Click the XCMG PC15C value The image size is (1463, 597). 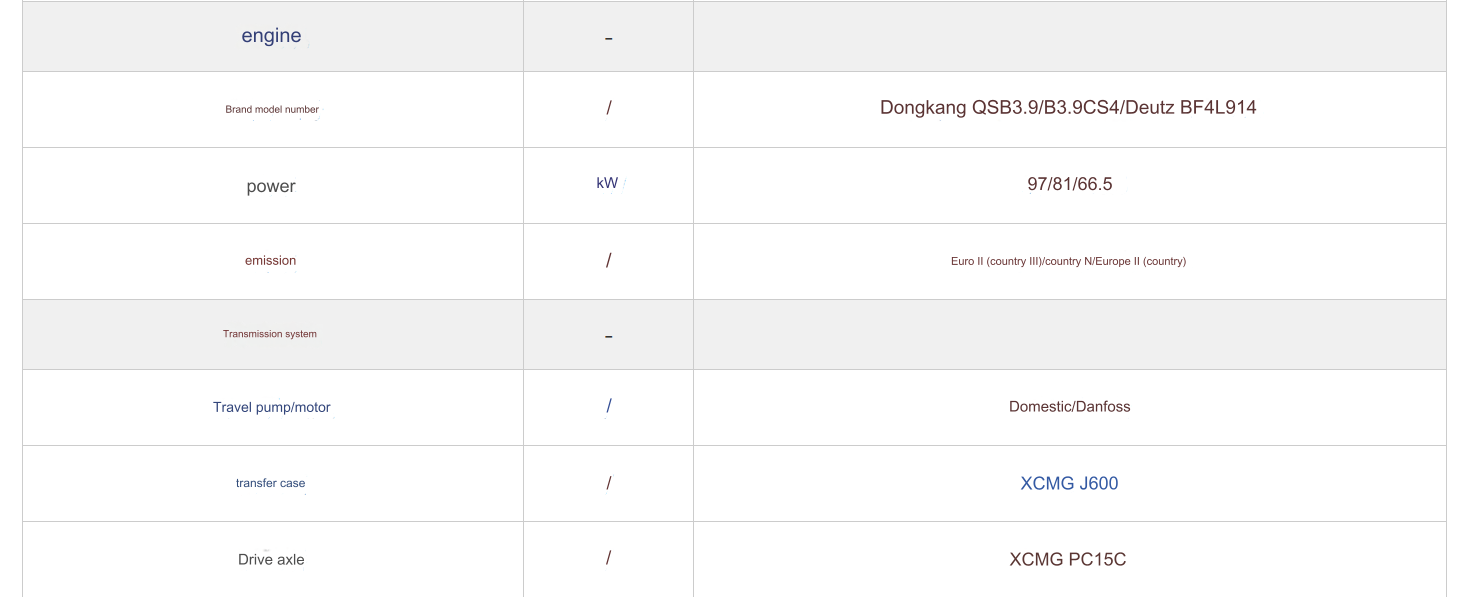coord(1068,559)
